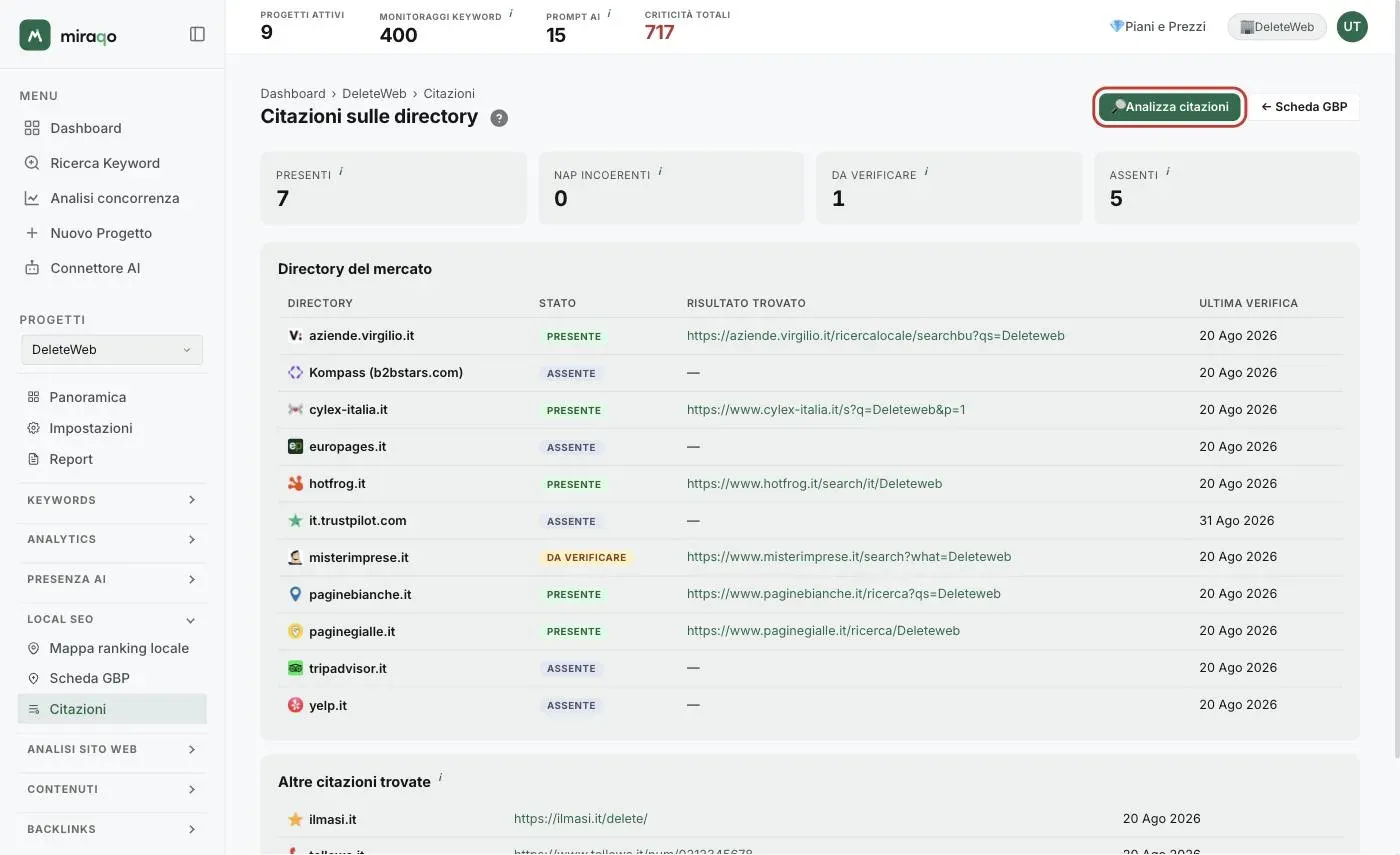Click the miraqo logo icon
The width and height of the screenshot is (1400, 855).
tap(35, 35)
